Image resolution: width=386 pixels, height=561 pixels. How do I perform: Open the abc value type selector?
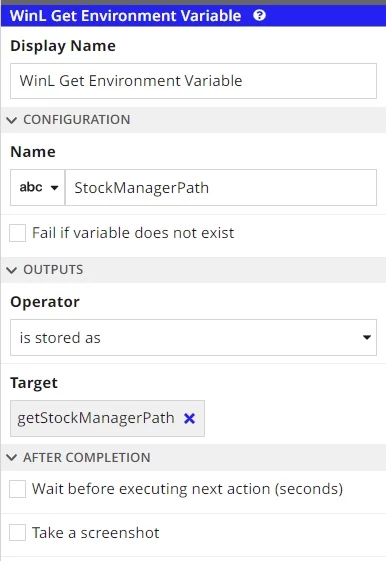click(x=38, y=187)
